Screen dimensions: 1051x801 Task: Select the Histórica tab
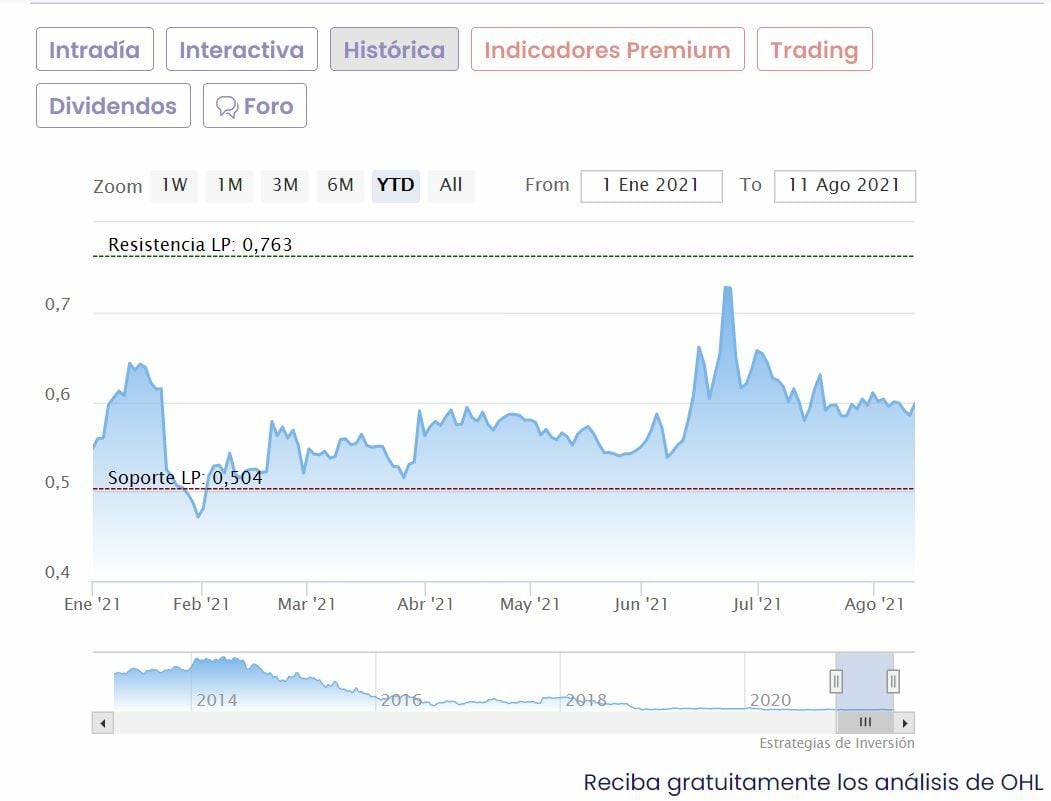click(x=394, y=50)
